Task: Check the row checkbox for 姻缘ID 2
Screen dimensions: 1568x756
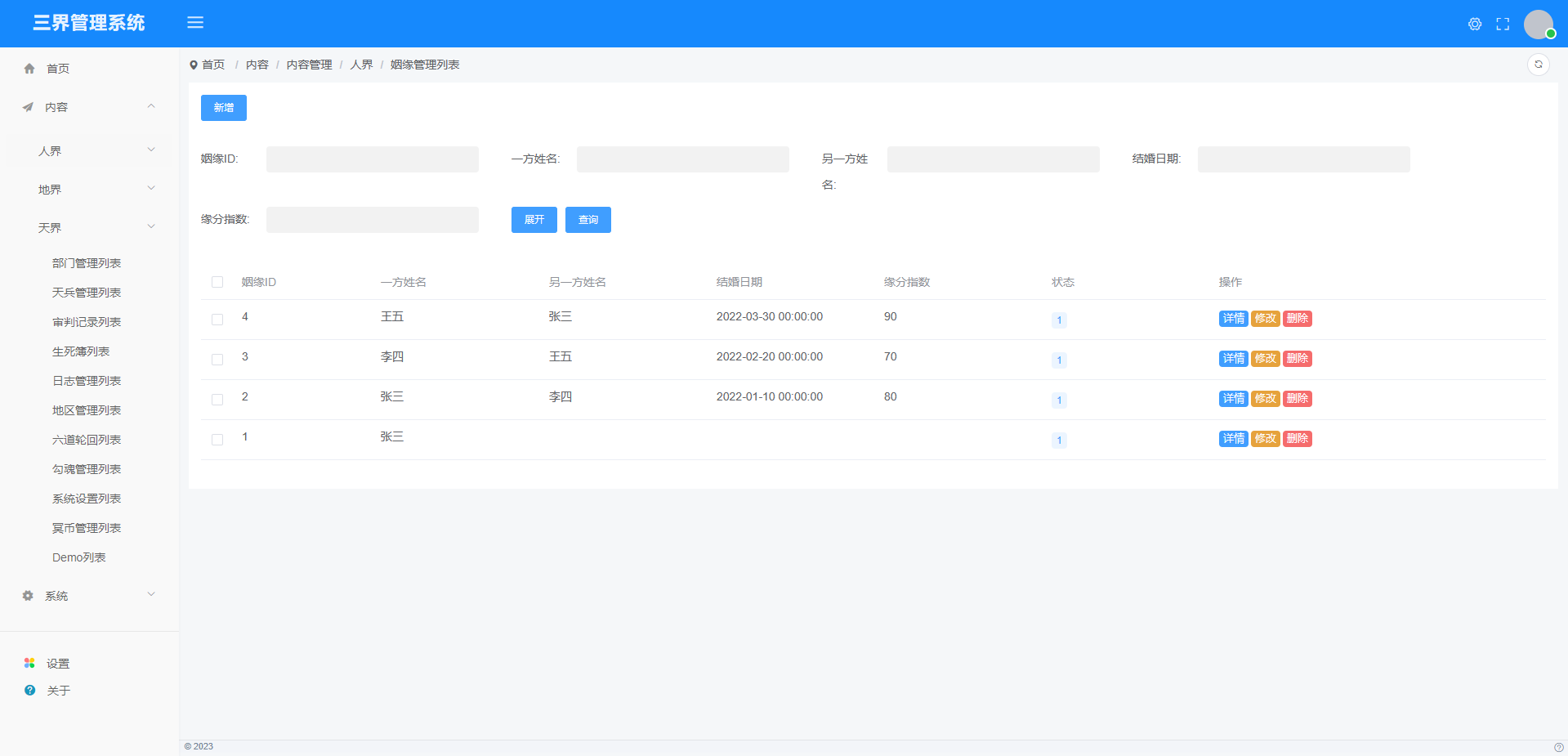Action: [x=217, y=400]
